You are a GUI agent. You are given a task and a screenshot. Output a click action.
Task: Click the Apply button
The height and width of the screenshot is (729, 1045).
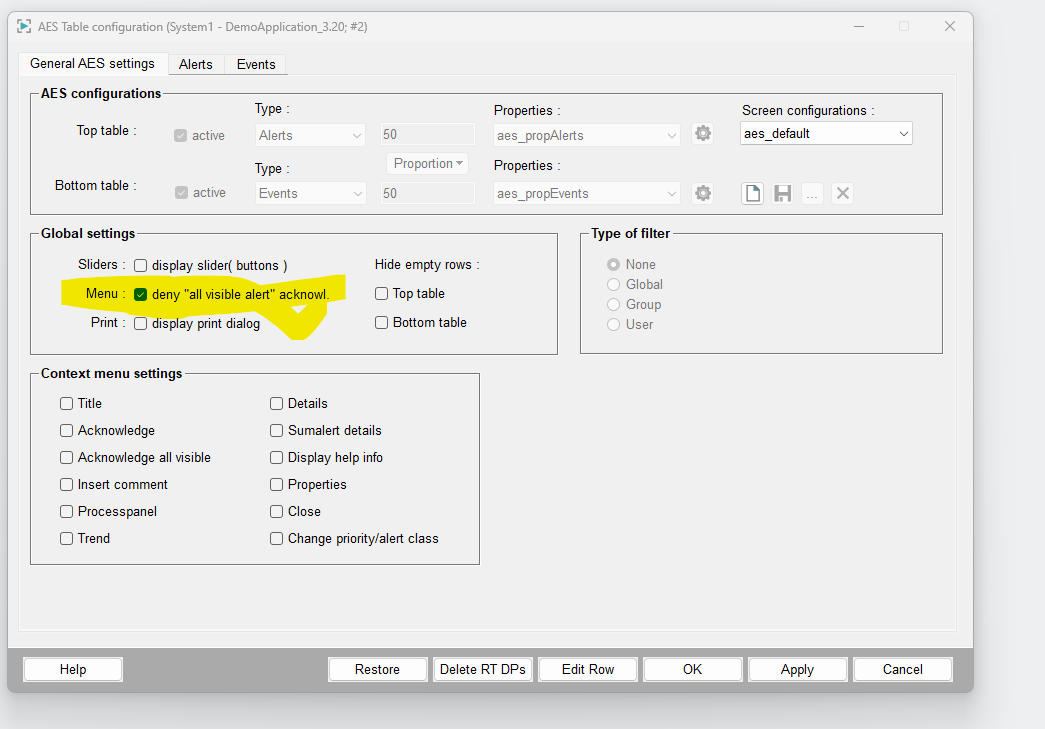[x=797, y=669]
